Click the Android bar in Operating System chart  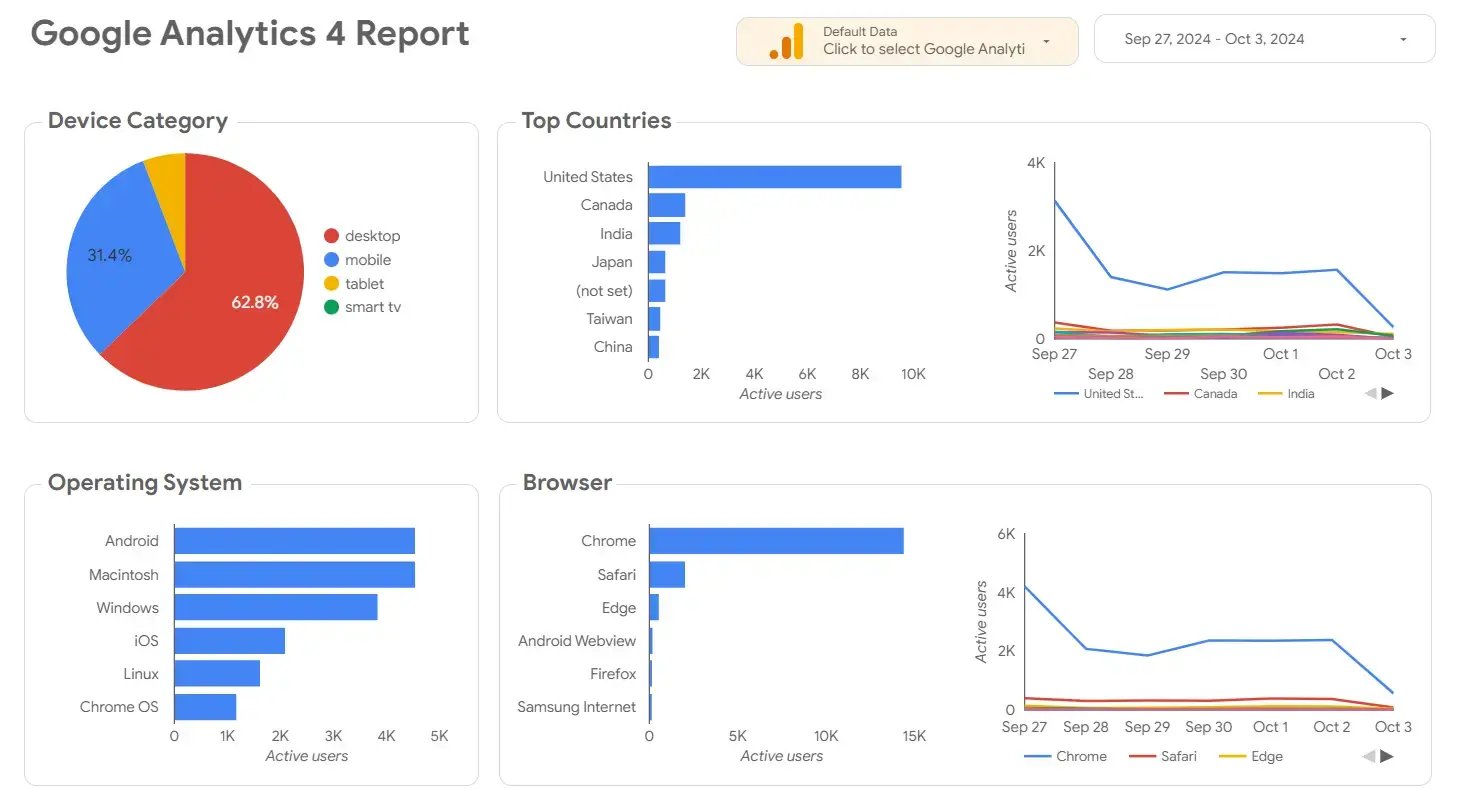coord(295,541)
